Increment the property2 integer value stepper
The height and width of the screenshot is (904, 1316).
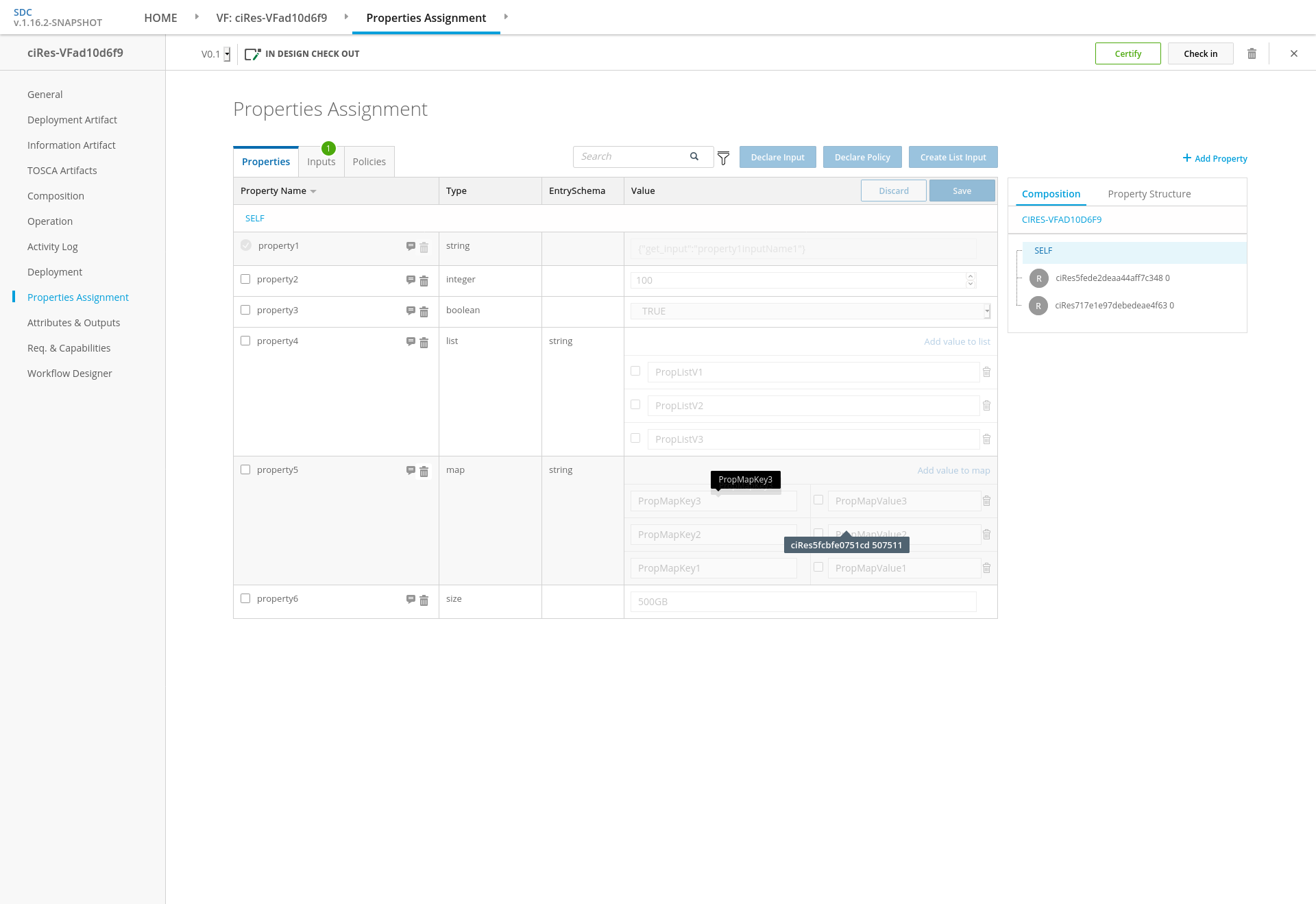[970, 276]
